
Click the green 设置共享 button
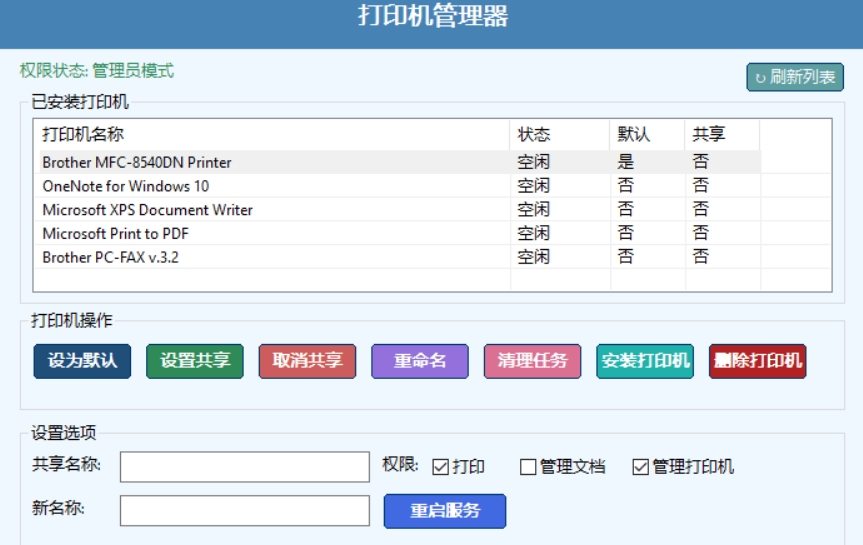[195, 361]
